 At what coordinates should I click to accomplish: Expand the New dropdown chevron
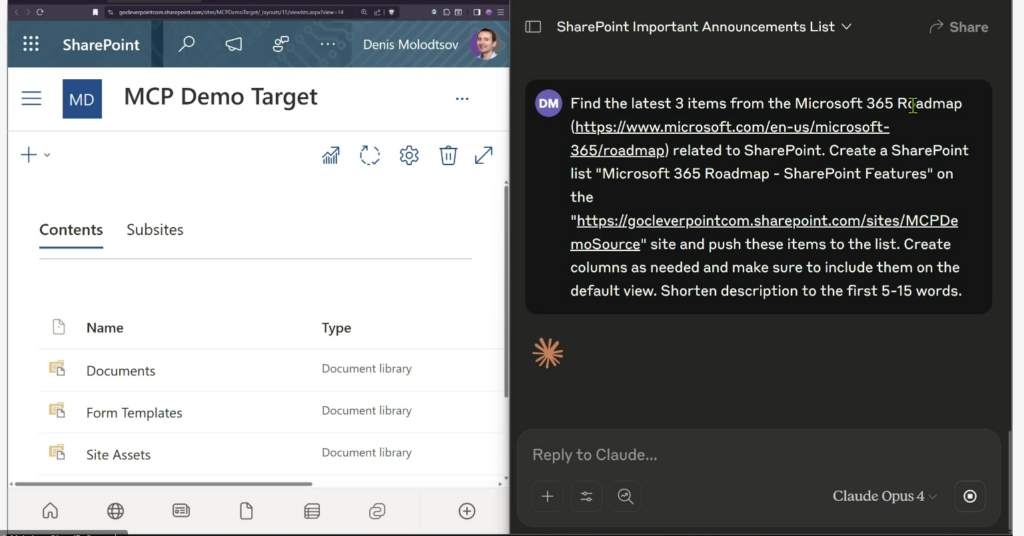(47, 155)
